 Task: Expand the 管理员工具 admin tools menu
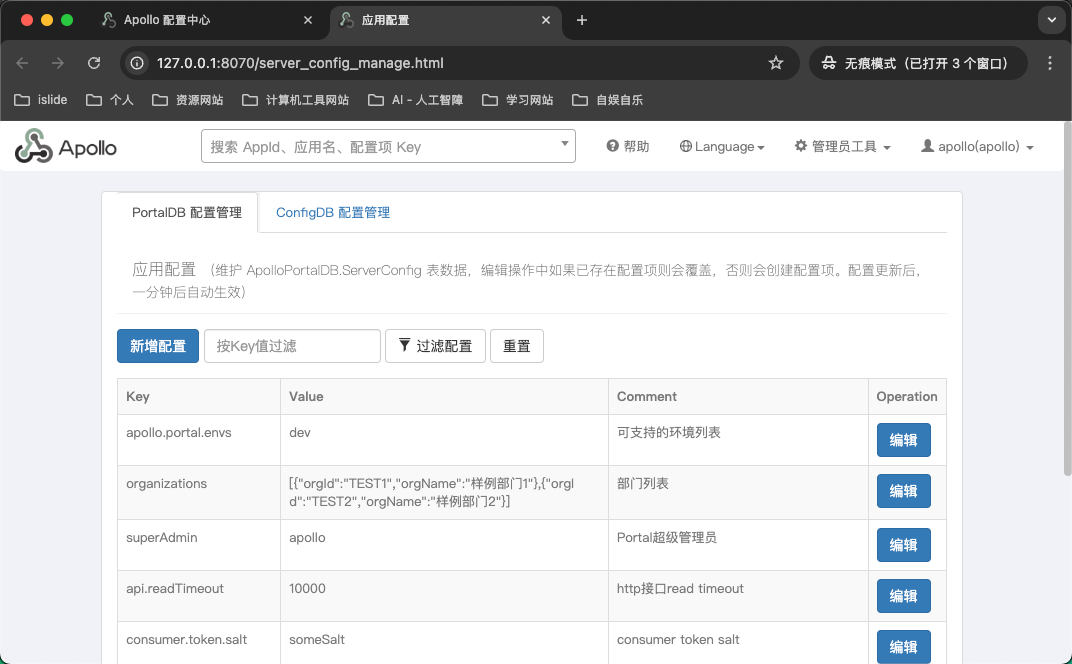point(842,147)
